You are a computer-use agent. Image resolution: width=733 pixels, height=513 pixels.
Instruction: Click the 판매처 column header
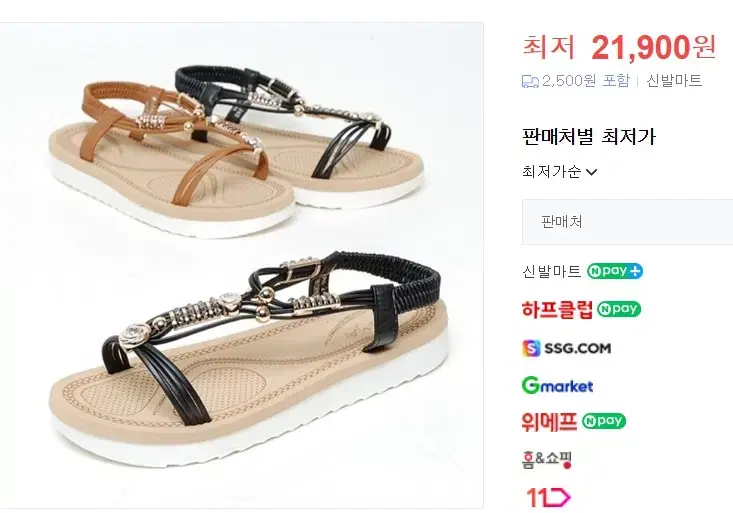561,222
